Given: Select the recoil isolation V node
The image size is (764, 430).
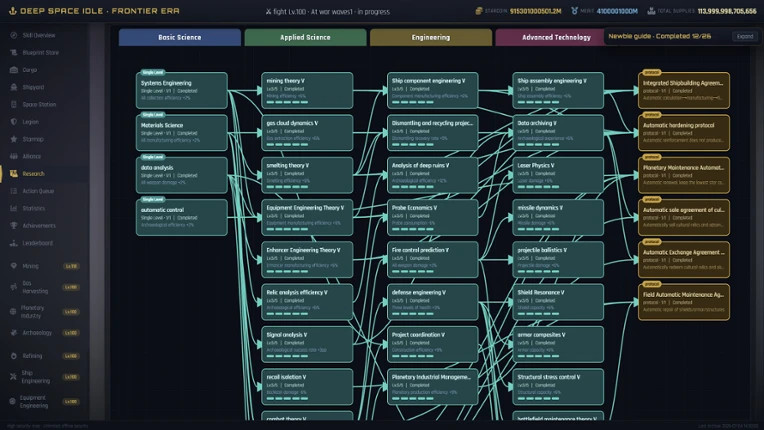Looking at the screenshot, I should 307,387.
